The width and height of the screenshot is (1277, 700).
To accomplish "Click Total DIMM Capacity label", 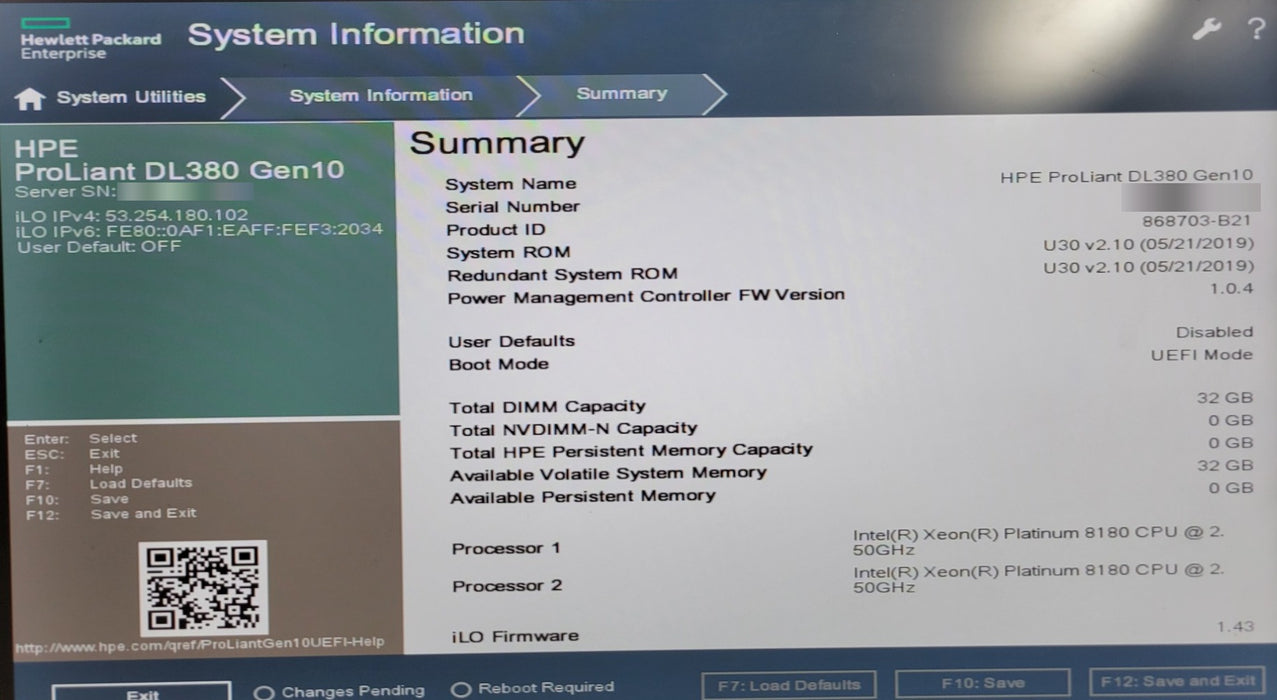I will pos(547,407).
